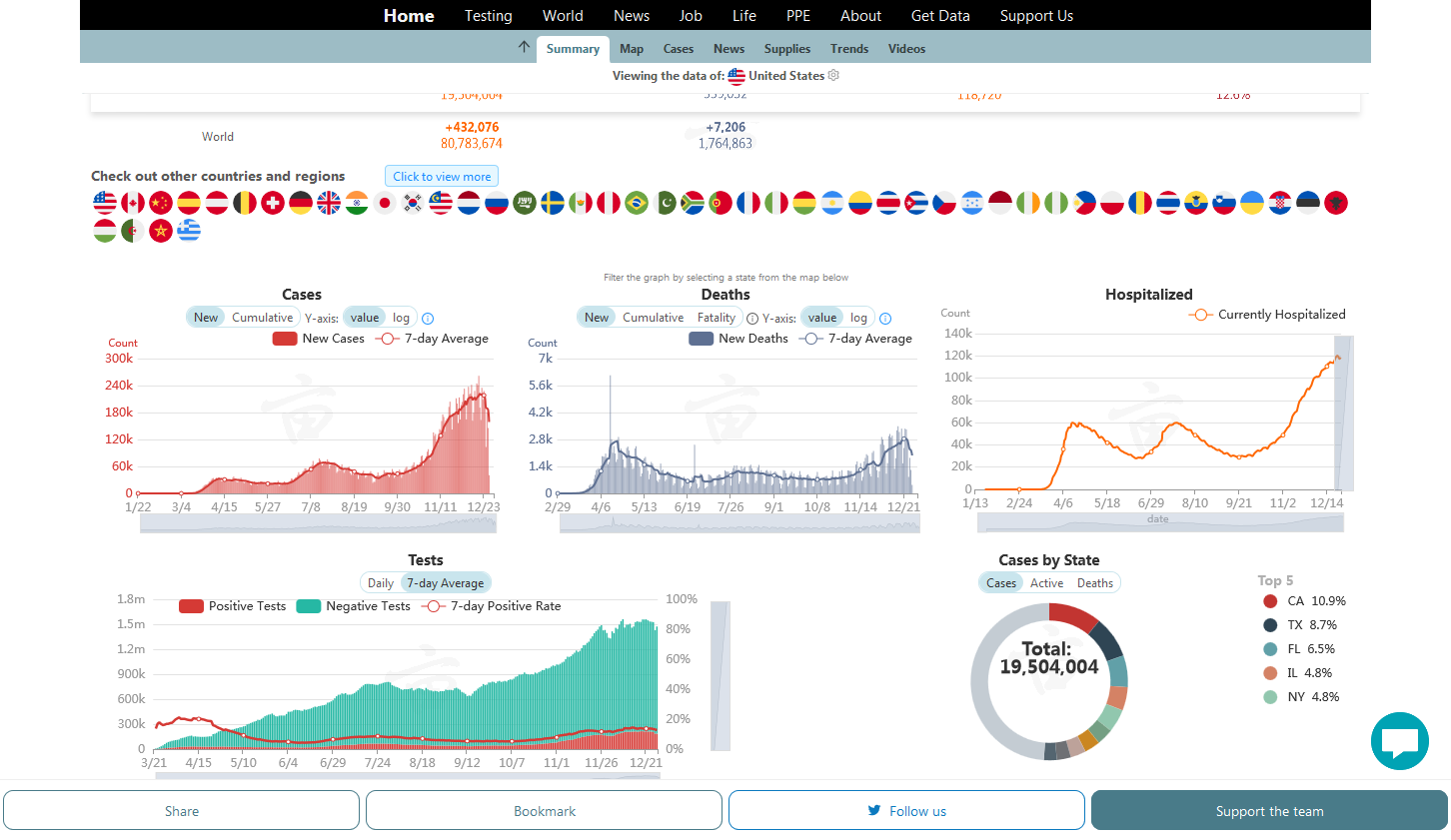Select the South Africa flag icon
This screenshot has width=1451, height=840.
point(693,203)
